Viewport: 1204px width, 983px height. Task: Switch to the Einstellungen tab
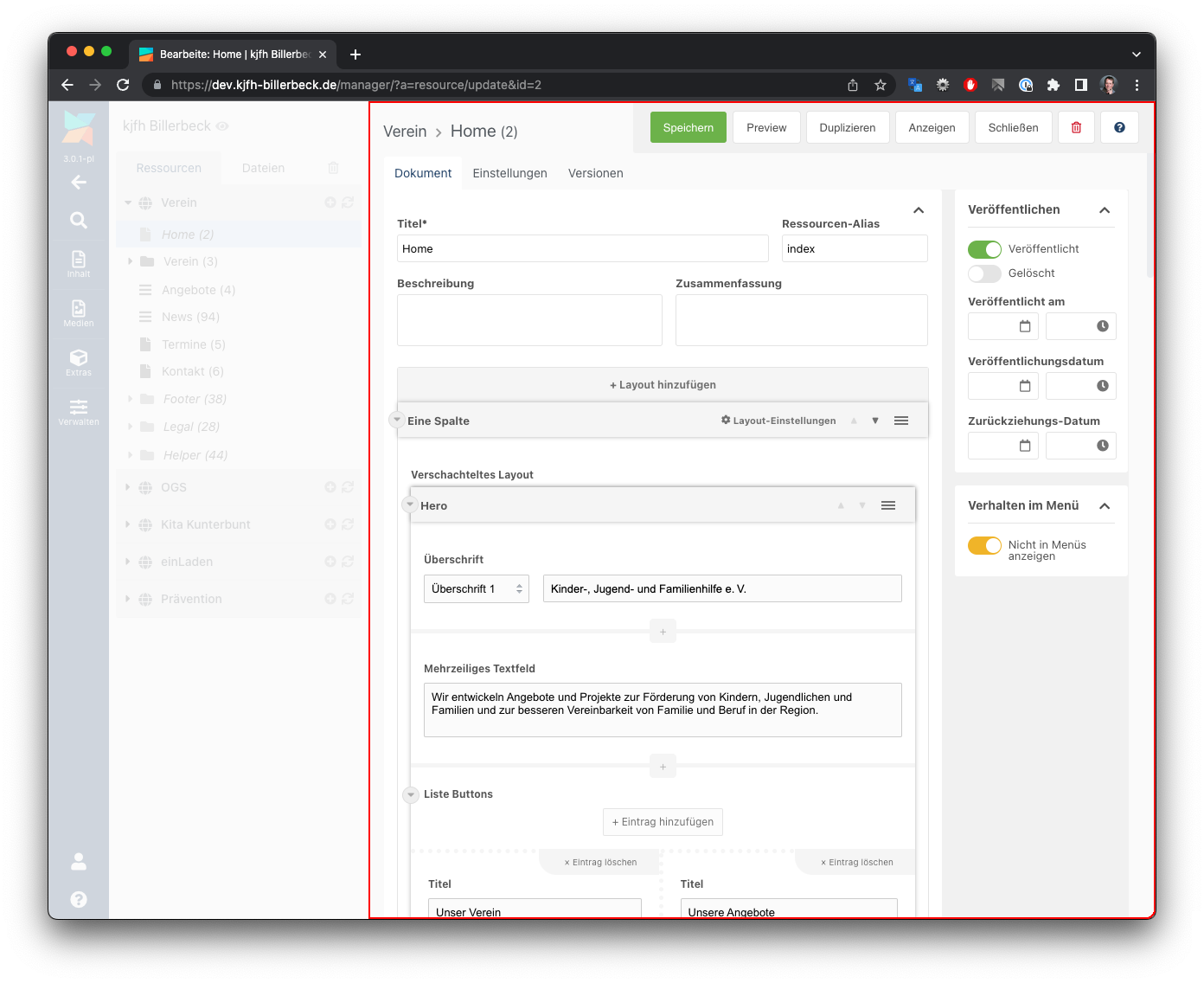[x=509, y=173]
